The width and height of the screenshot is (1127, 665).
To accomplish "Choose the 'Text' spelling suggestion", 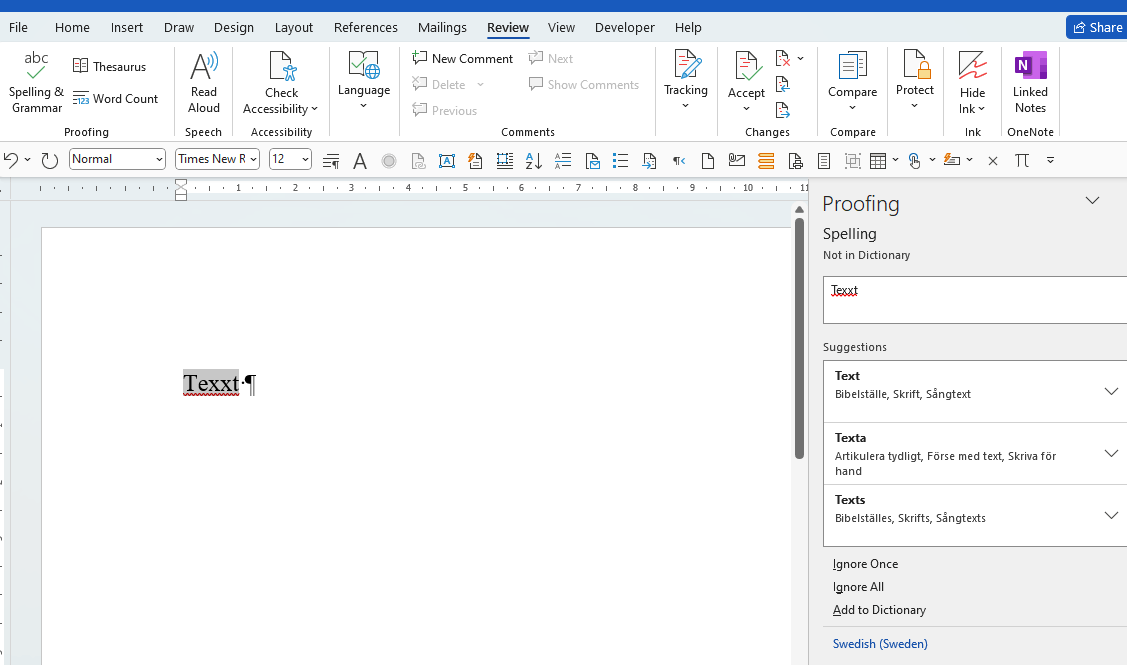I will (963, 391).
